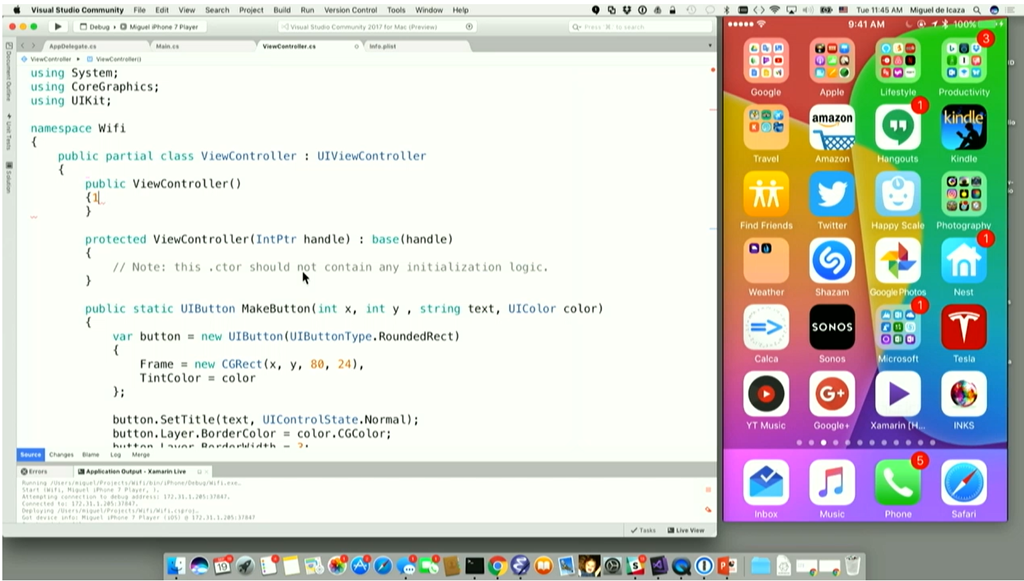Image resolution: width=1024 pixels, height=581 pixels.
Task: Open Trash in the macOS Dock
Action: (x=852, y=565)
